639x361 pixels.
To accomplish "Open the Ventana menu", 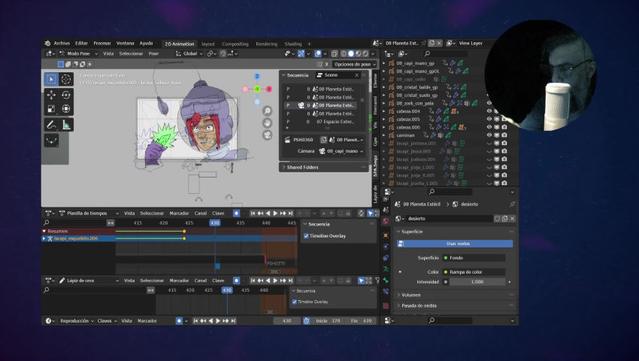I will tap(125, 43).
